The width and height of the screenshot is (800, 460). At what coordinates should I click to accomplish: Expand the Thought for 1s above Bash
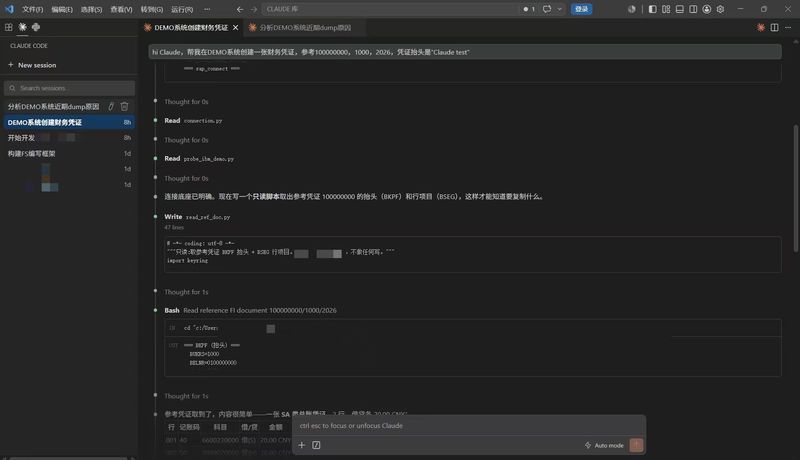[186, 292]
